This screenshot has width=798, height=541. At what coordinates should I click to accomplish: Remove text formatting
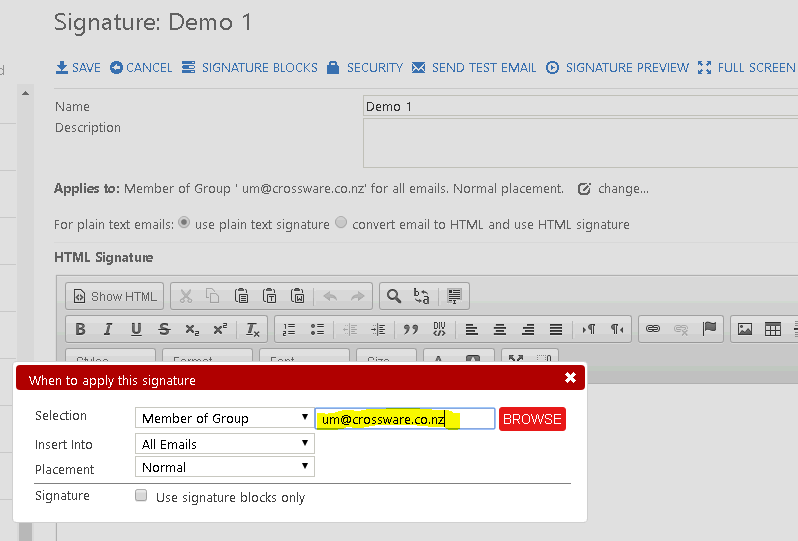coord(253,330)
